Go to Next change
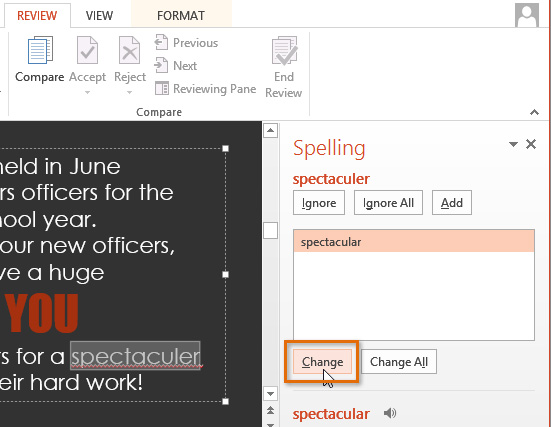 [176, 66]
